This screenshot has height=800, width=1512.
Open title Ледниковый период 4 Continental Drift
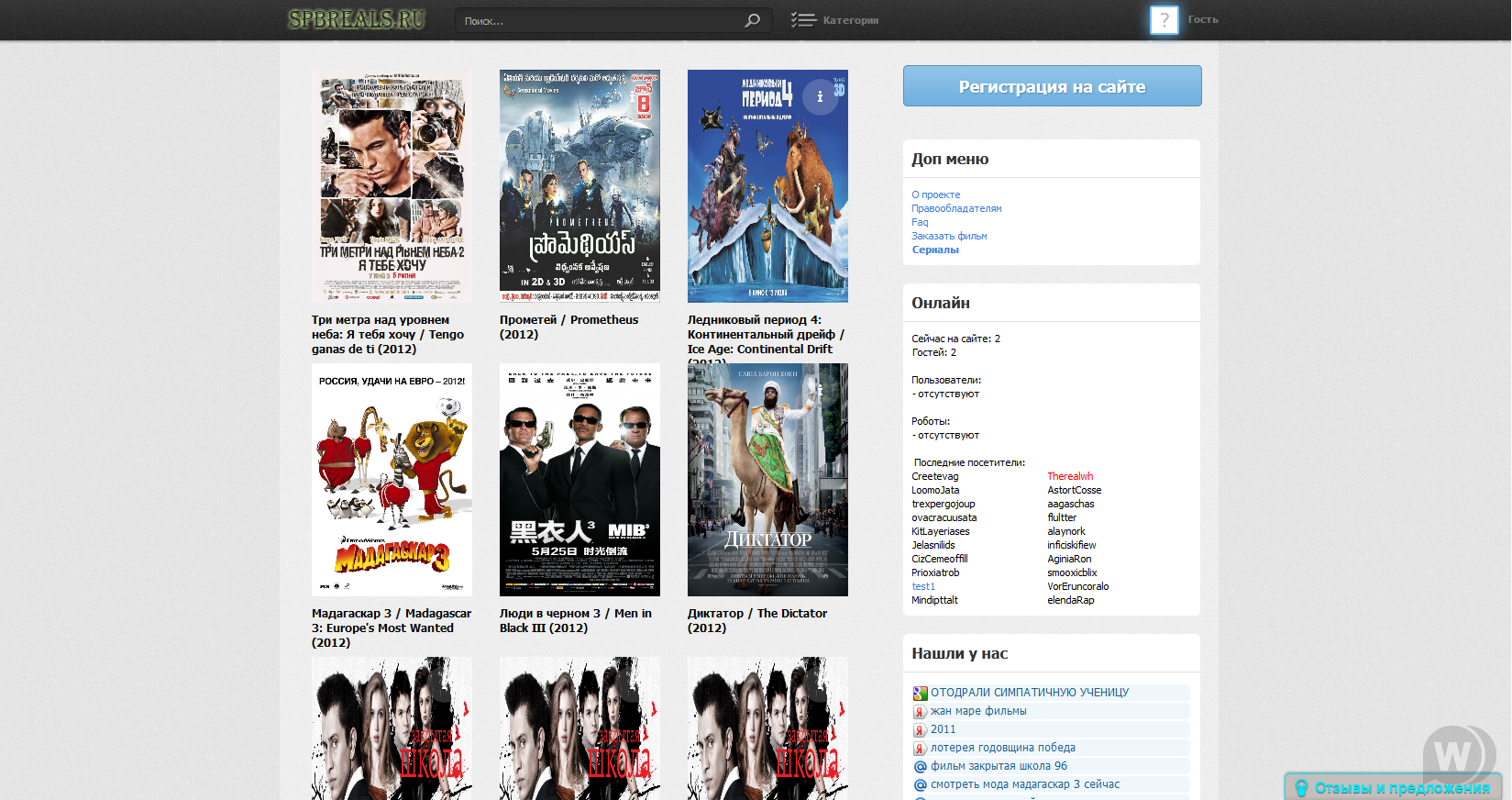(x=766, y=339)
